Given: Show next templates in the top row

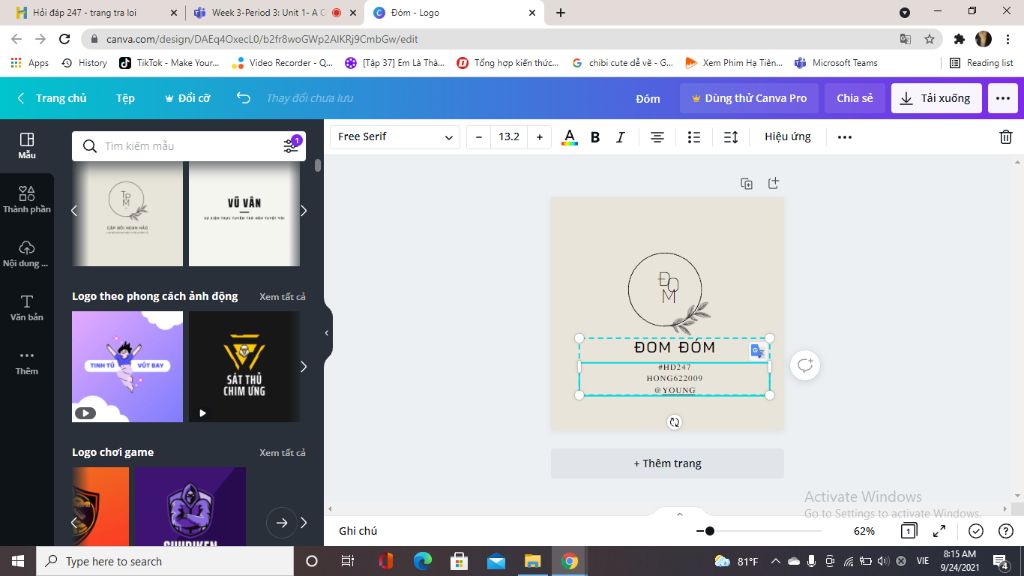Looking at the screenshot, I should coord(304,210).
